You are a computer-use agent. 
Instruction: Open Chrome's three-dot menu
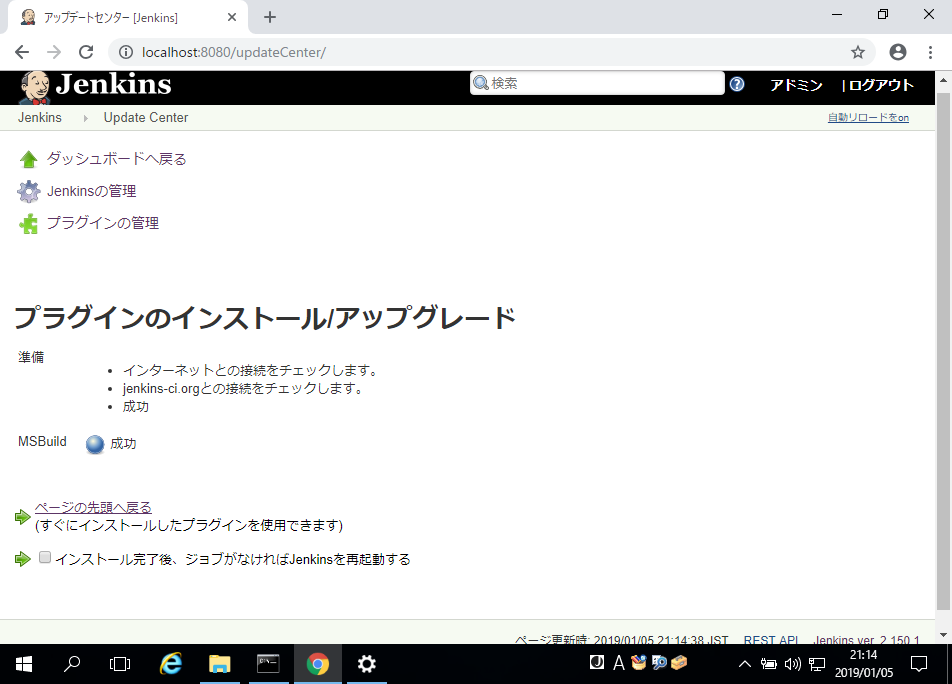[931, 51]
